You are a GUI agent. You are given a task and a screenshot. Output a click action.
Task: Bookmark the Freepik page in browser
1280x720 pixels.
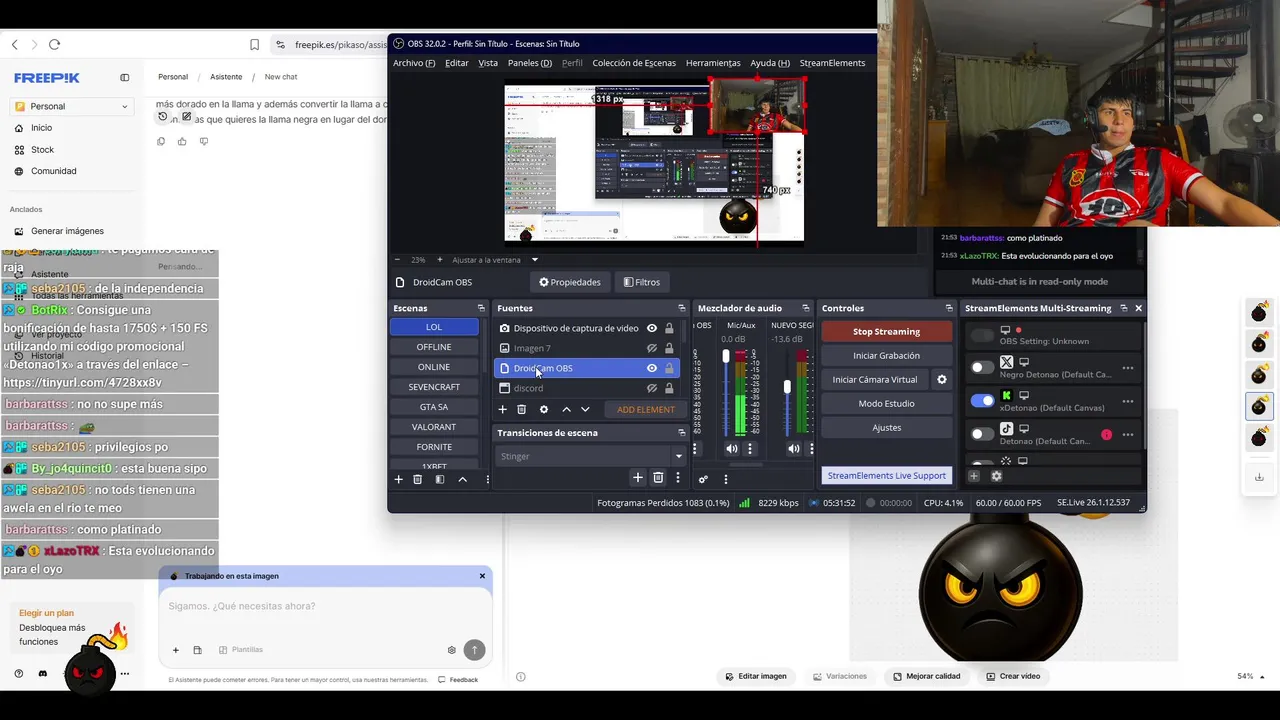tap(254, 44)
